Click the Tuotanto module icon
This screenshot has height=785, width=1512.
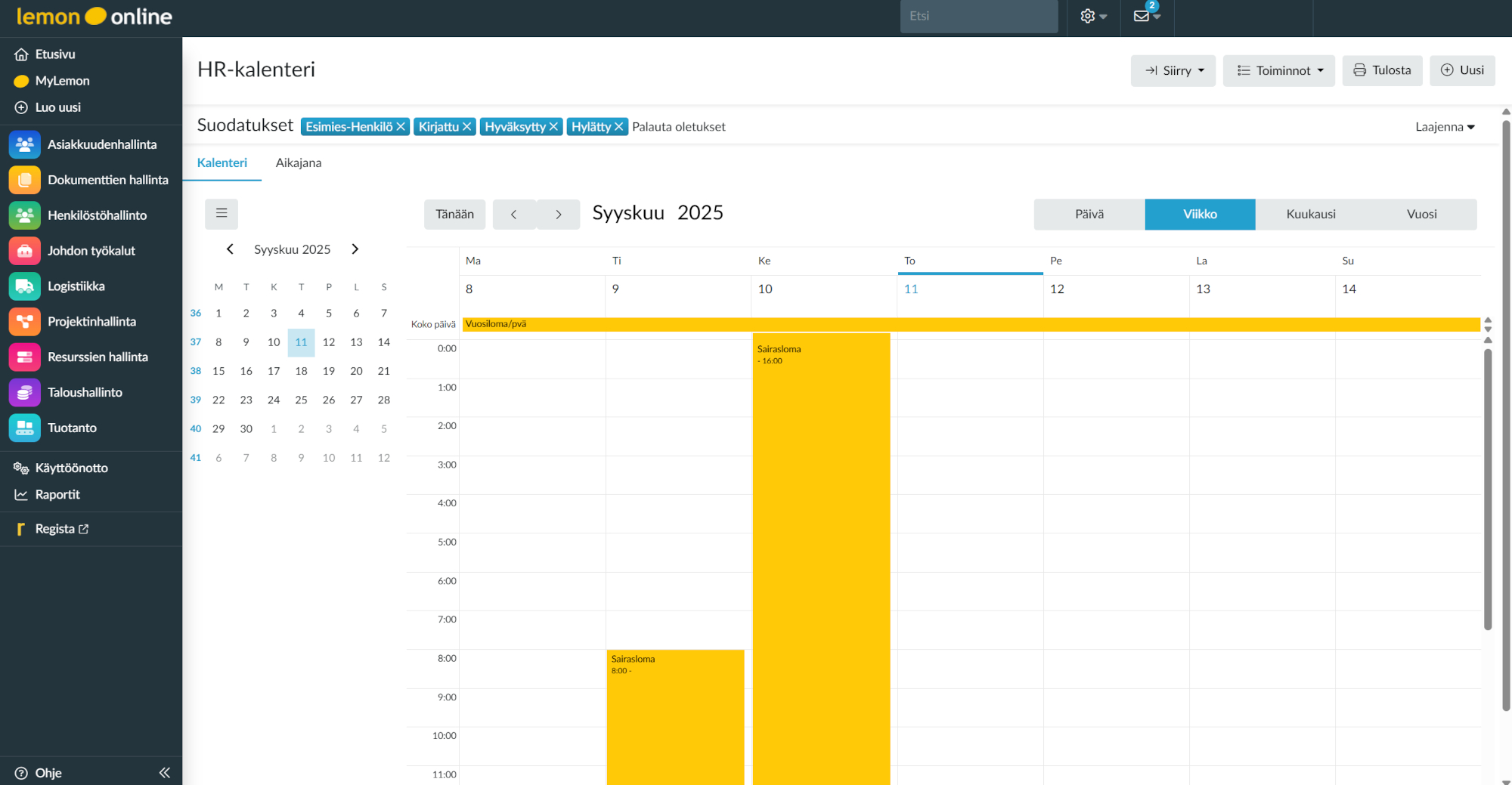point(24,428)
